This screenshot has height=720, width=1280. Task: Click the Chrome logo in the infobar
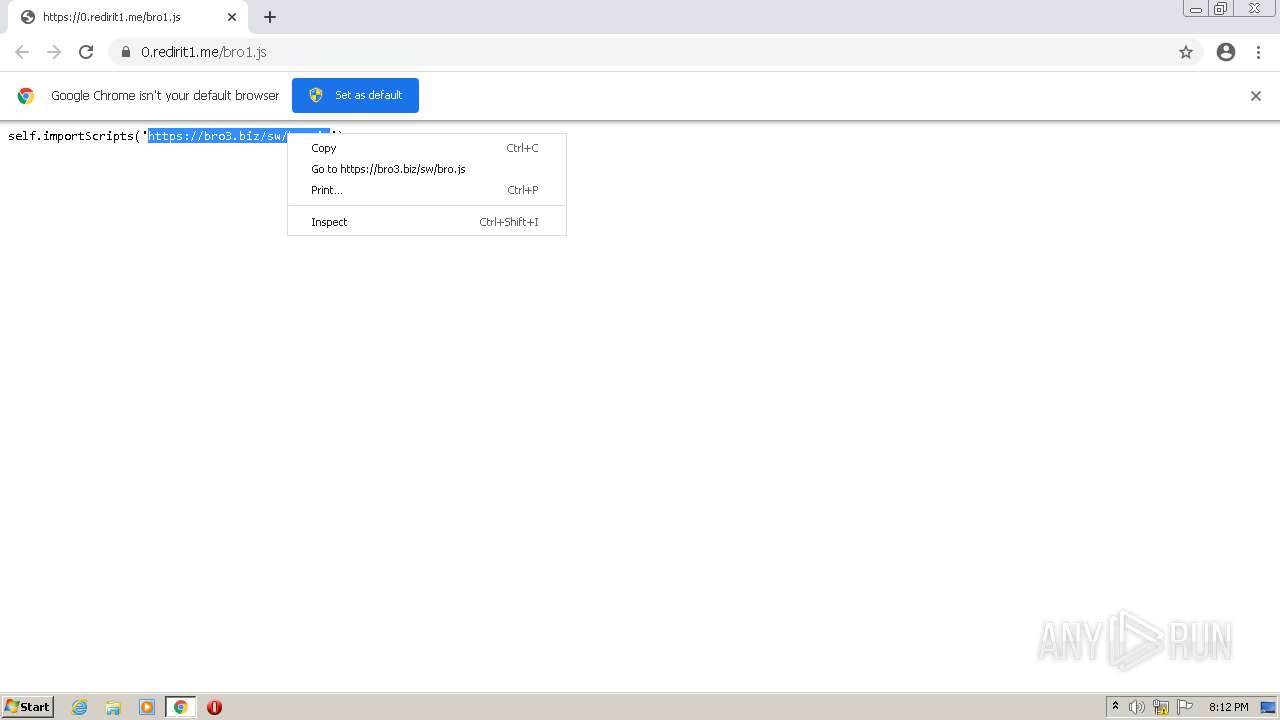coord(26,96)
